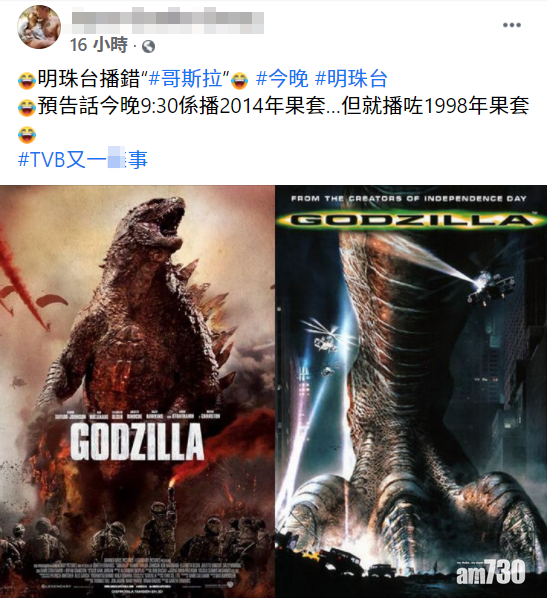Open the #TVB又一 hashtag link

(x=82, y=159)
